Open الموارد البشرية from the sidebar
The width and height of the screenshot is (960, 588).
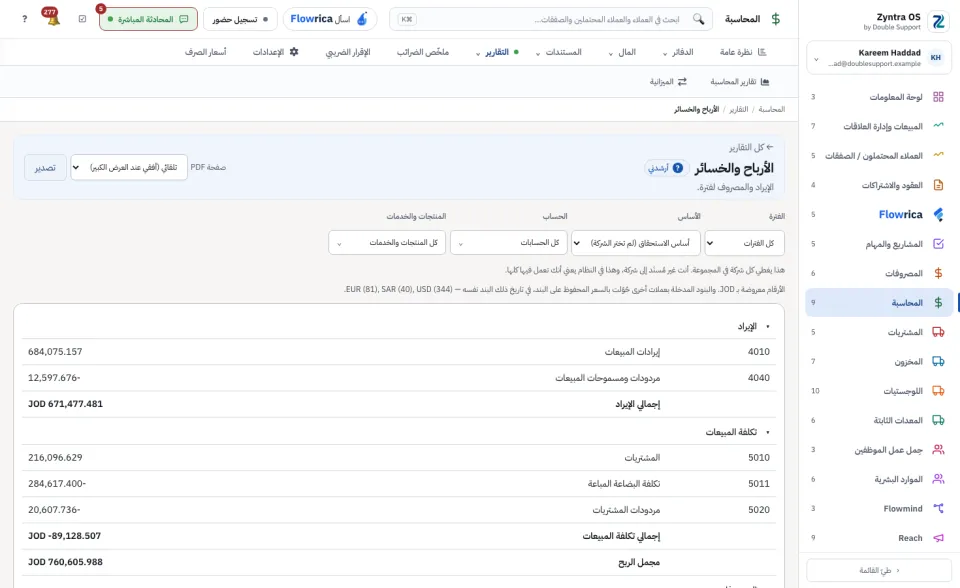pyautogui.click(x=879, y=479)
